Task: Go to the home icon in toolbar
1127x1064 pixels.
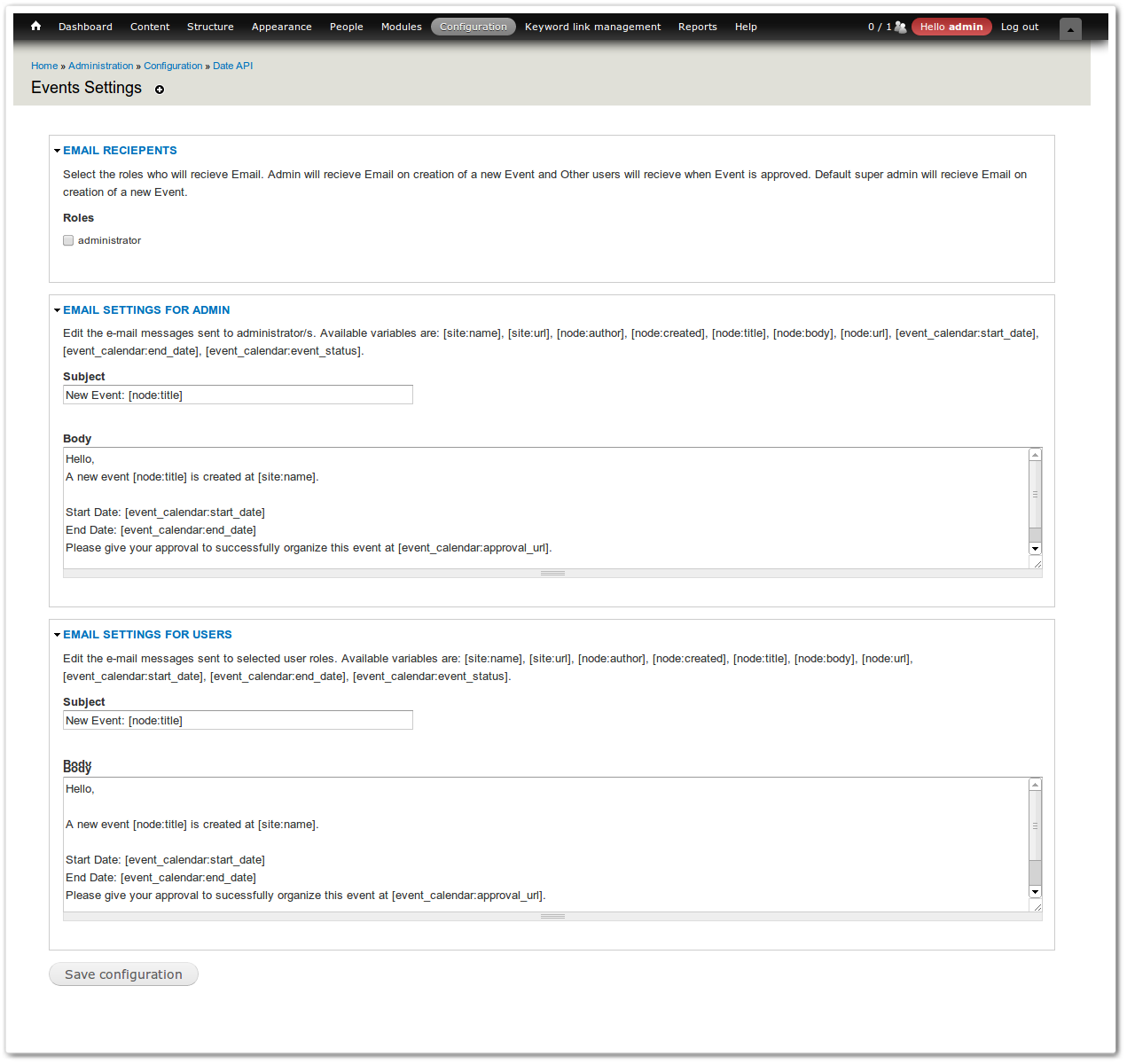Action: point(35,27)
